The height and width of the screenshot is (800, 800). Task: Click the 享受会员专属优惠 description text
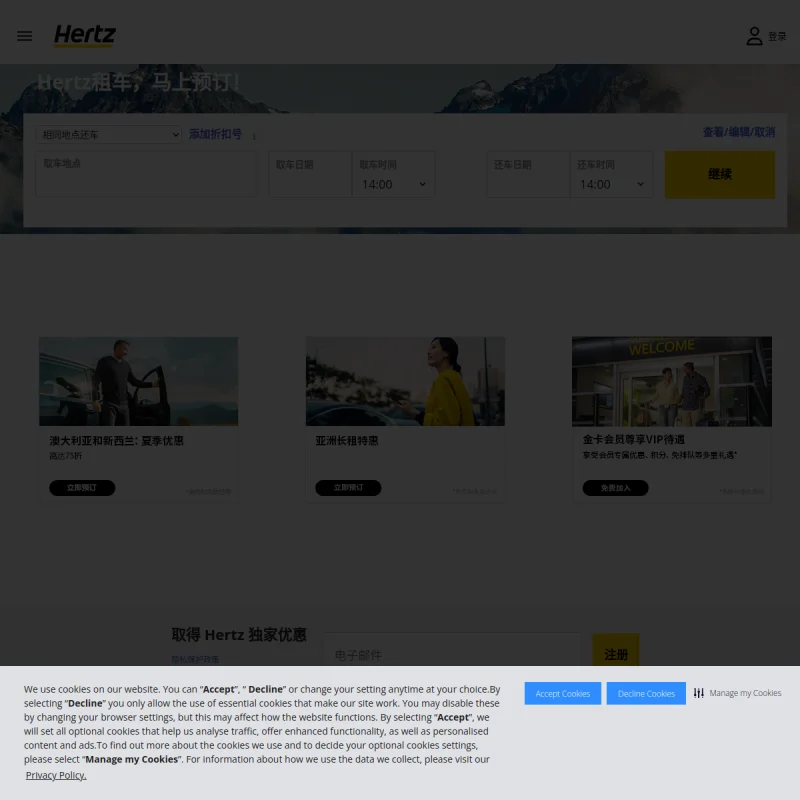point(660,455)
